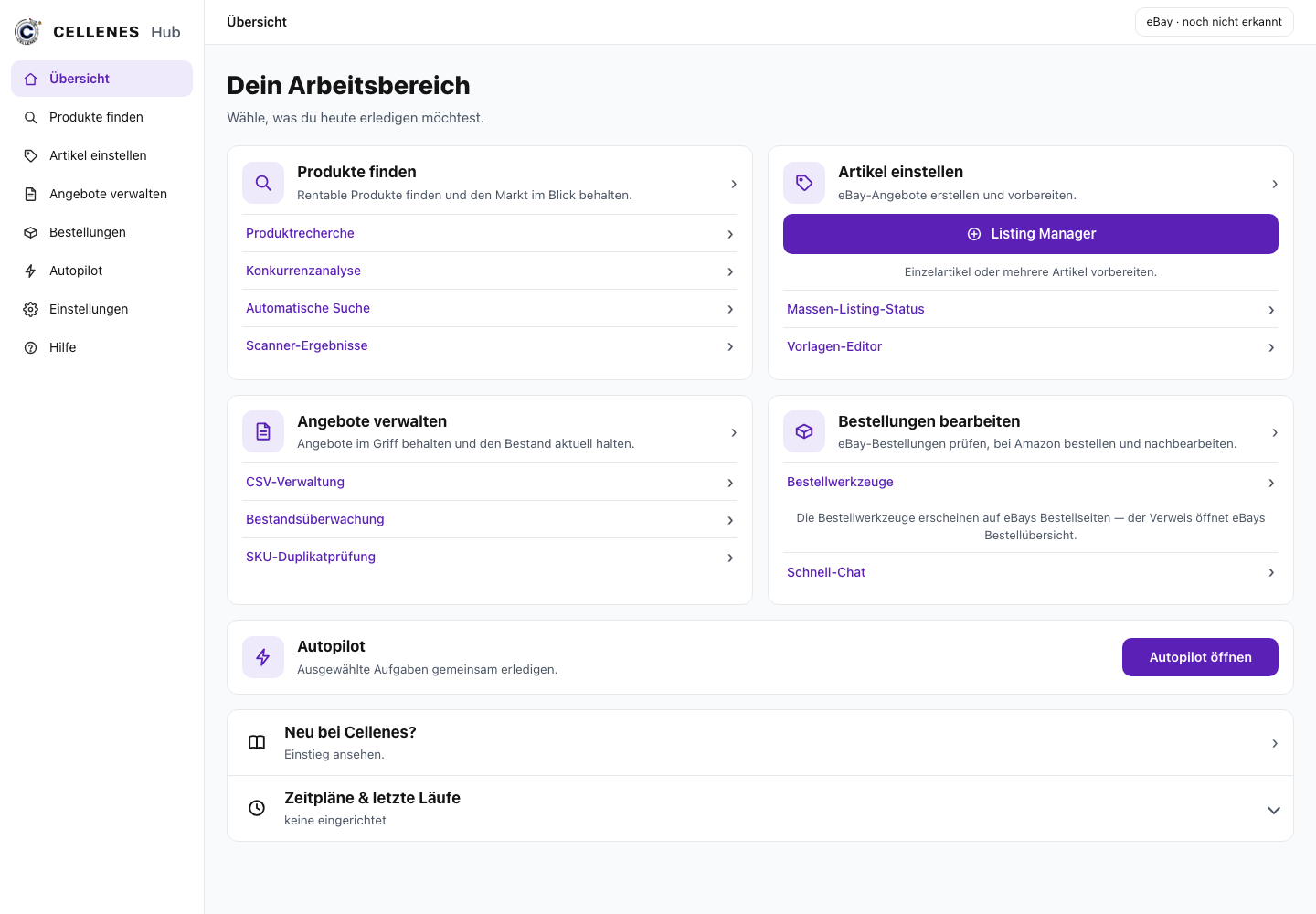Click the home icon beside Übersicht
1316x914 pixels.
coord(31,79)
